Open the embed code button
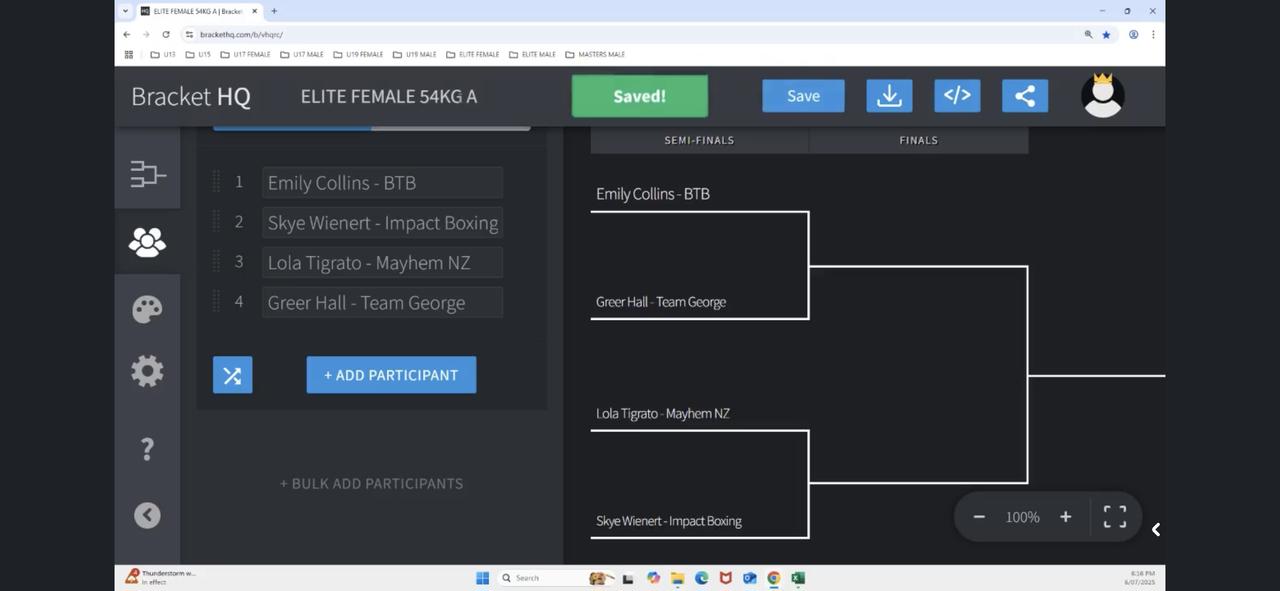Viewport: 1280px width, 591px height. 957,96
